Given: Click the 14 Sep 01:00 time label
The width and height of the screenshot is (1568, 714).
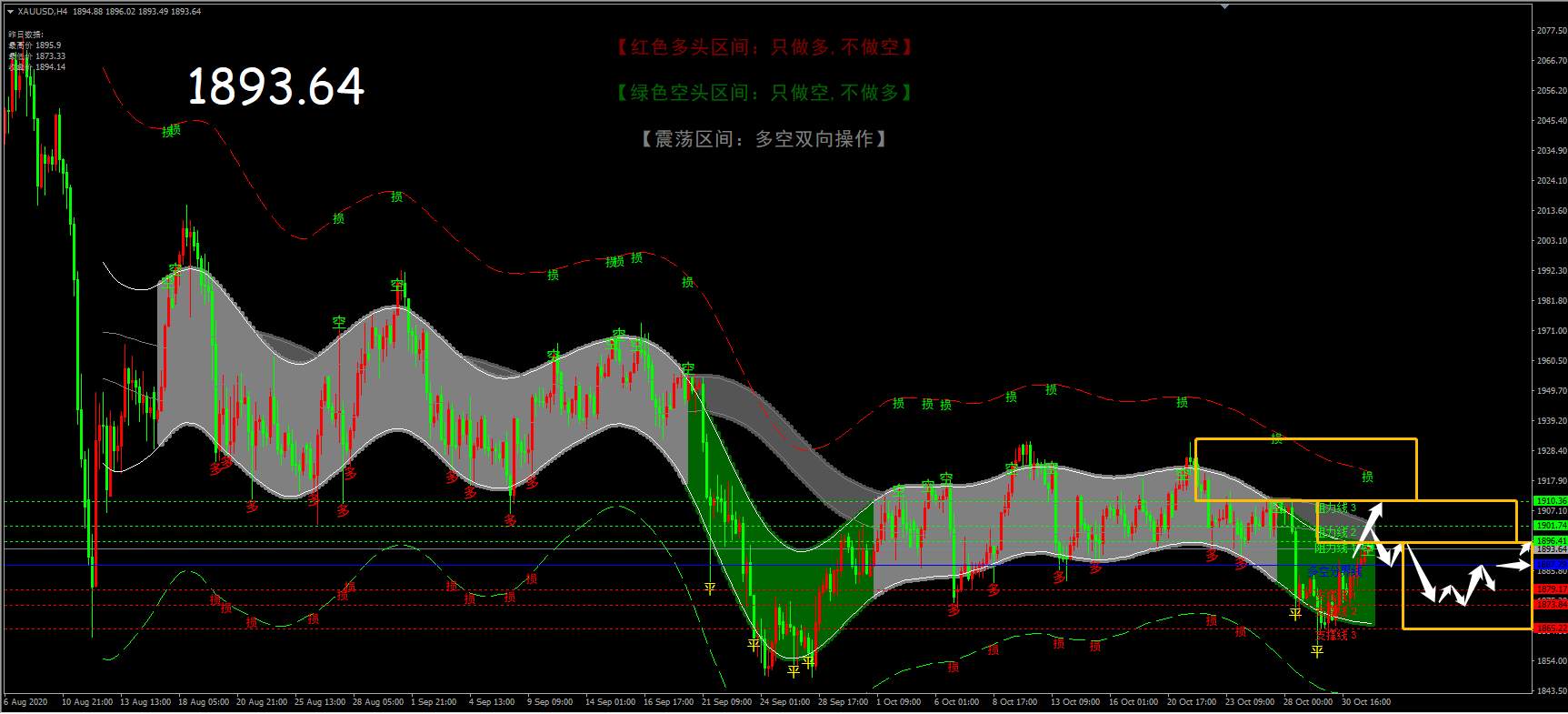Looking at the screenshot, I should (x=610, y=702).
